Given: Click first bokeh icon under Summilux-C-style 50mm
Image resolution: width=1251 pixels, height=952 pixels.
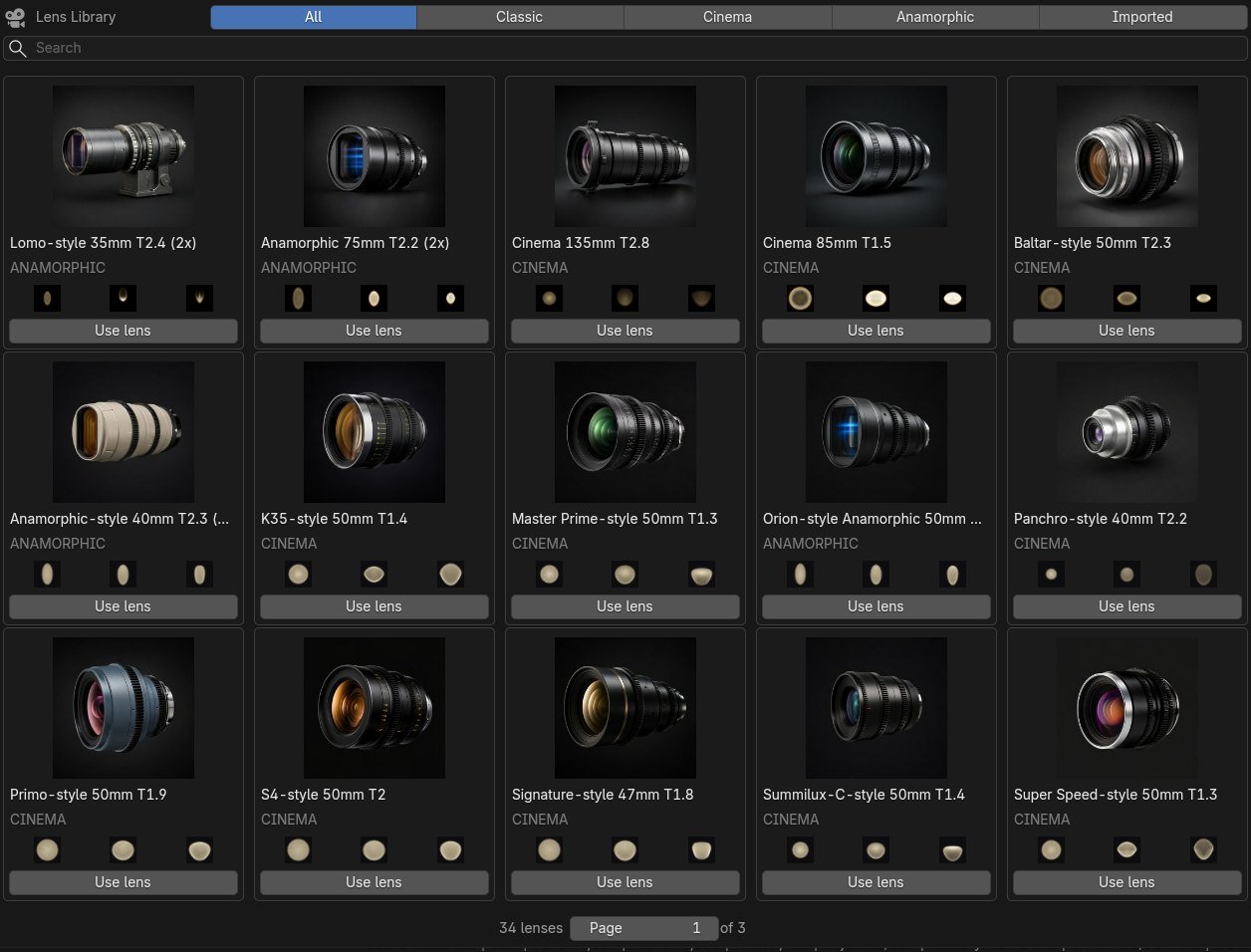Looking at the screenshot, I should tap(800, 849).
